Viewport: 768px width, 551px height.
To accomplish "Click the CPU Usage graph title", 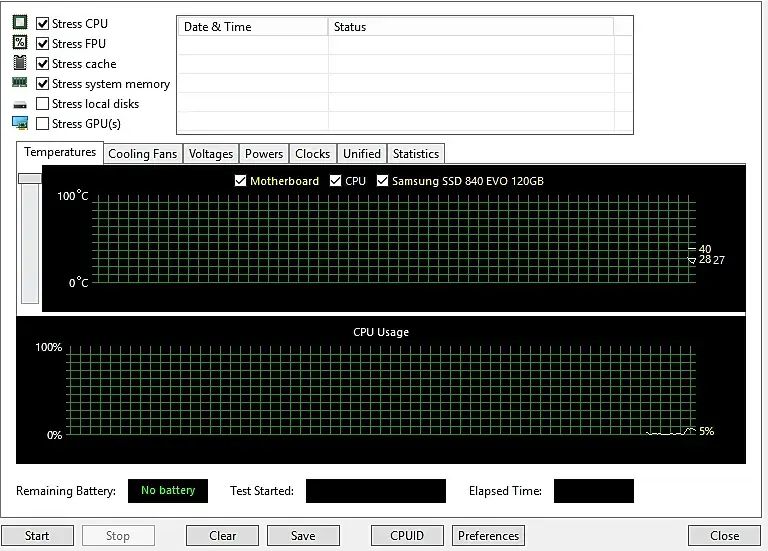I will click(x=381, y=332).
